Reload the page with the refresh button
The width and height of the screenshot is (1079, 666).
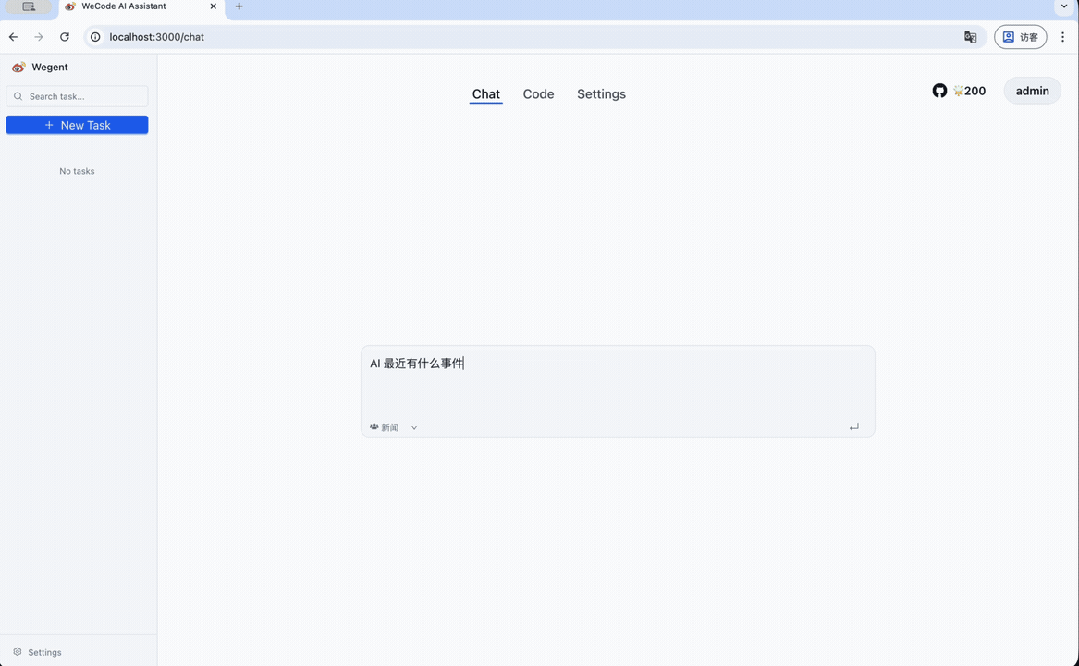(64, 36)
